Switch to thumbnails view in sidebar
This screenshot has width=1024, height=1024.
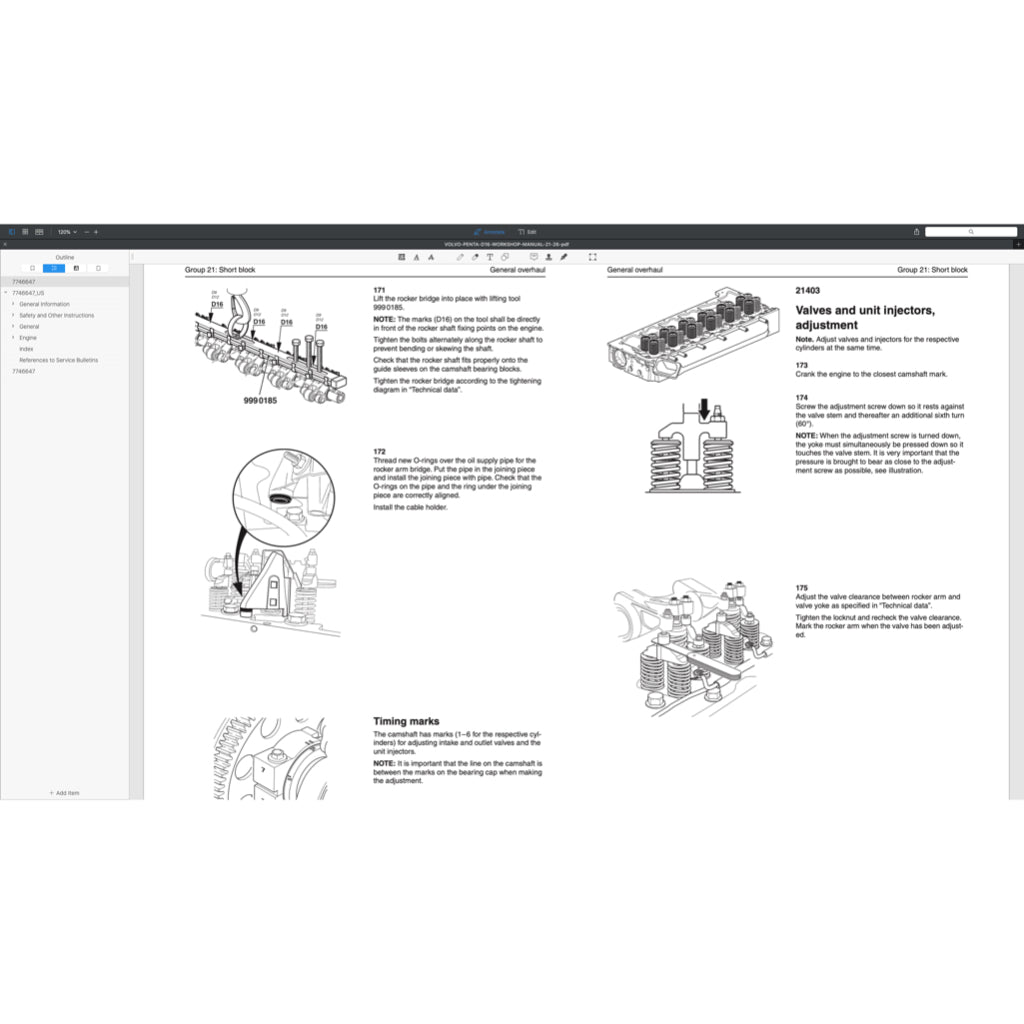coord(32,268)
